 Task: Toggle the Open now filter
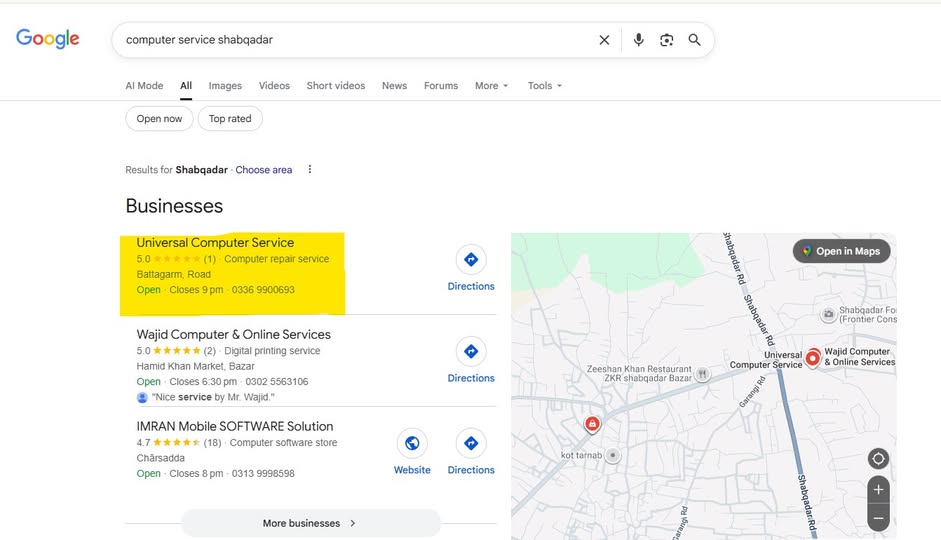pos(159,119)
